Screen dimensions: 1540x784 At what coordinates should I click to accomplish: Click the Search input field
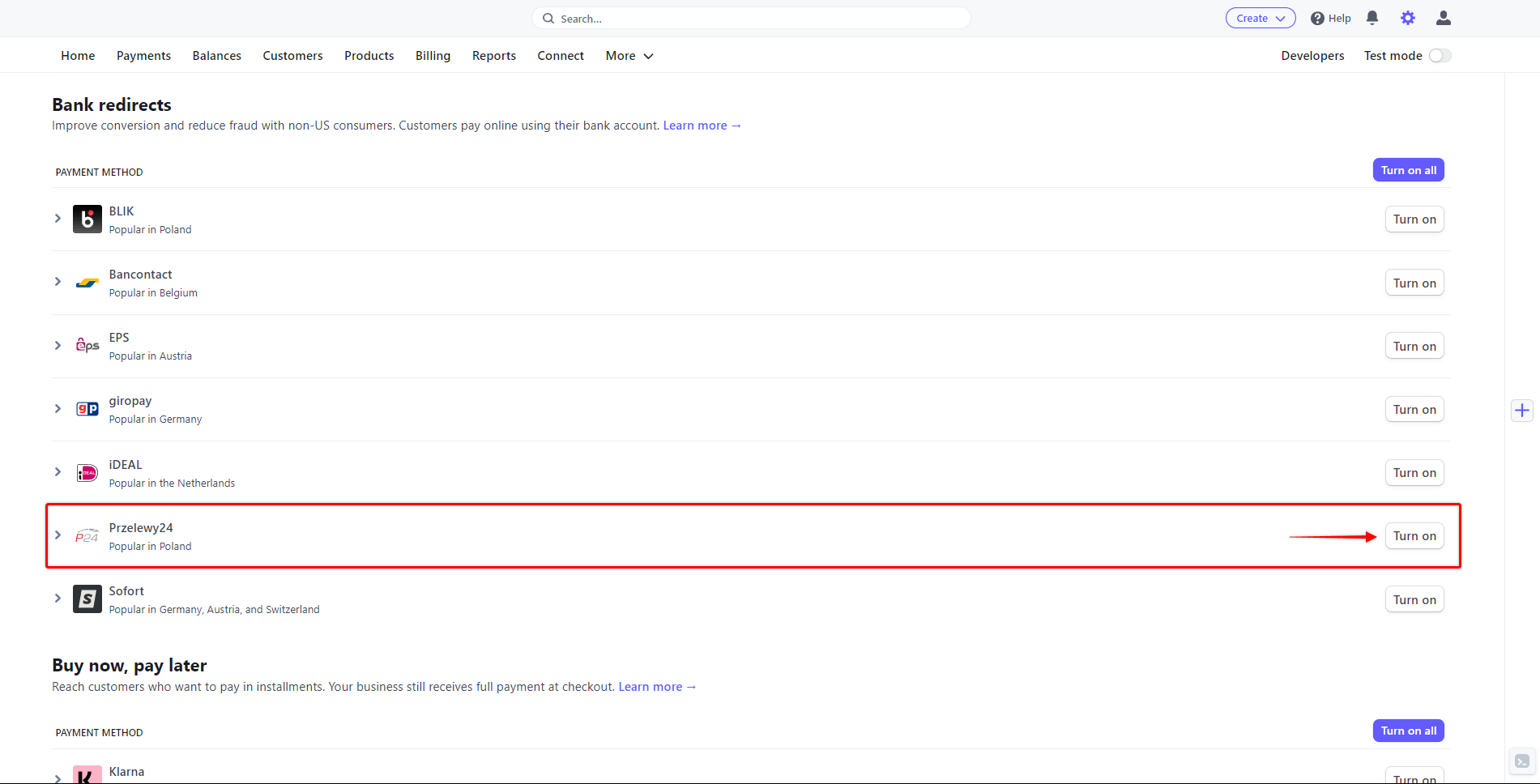tap(751, 19)
